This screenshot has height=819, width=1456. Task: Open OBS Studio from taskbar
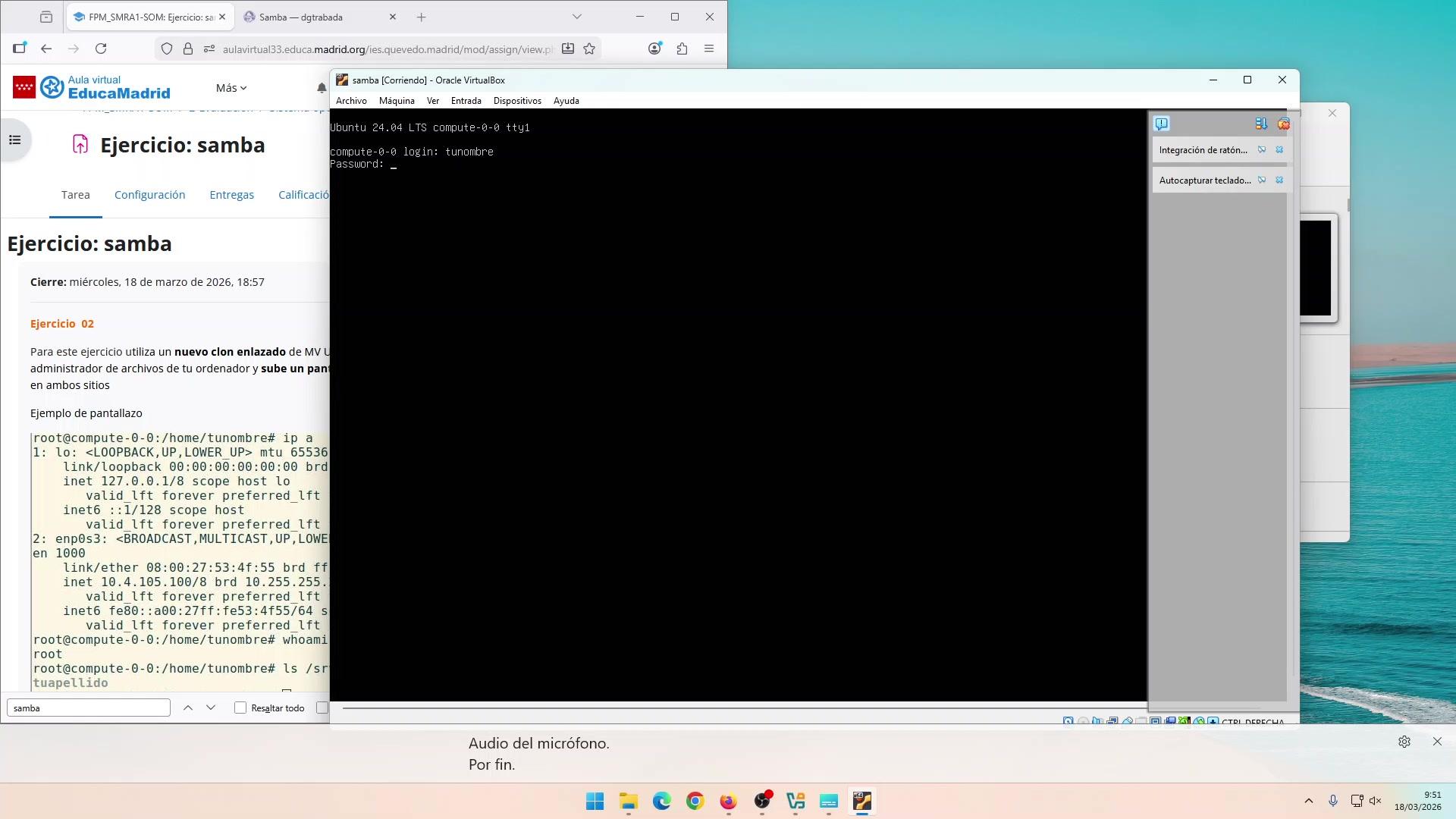click(x=762, y=801)
